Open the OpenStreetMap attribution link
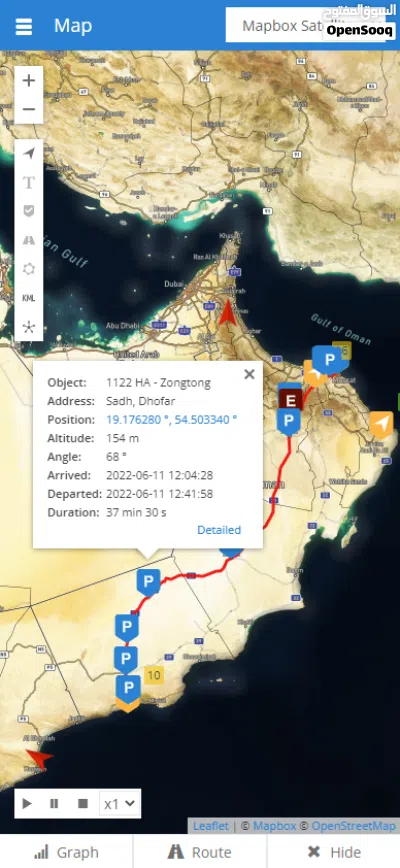 tap(354, 826)
